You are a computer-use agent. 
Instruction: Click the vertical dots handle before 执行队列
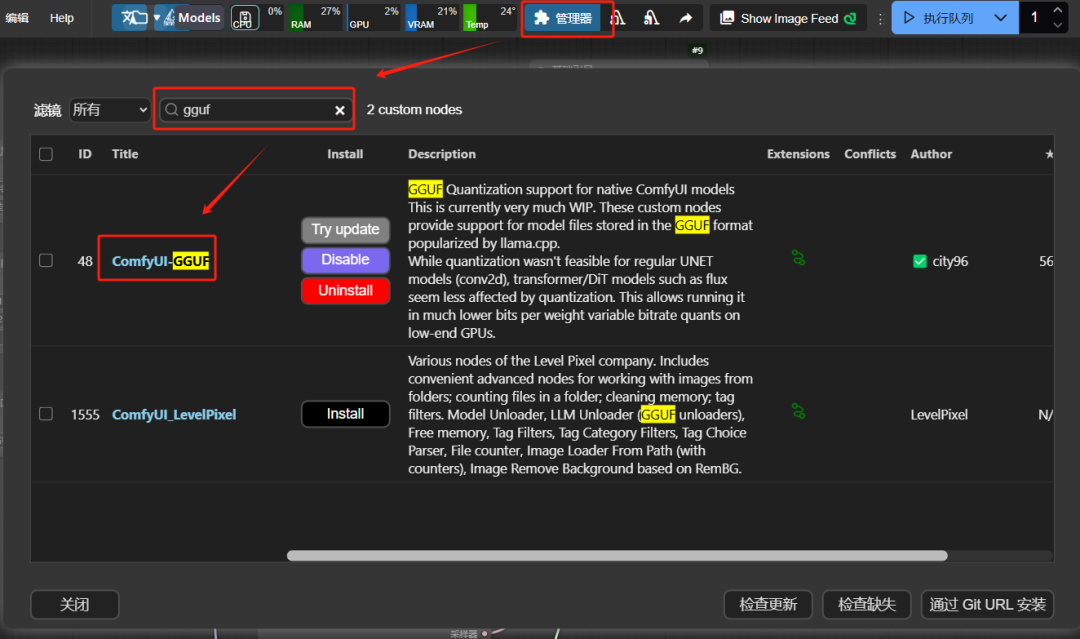880,19
